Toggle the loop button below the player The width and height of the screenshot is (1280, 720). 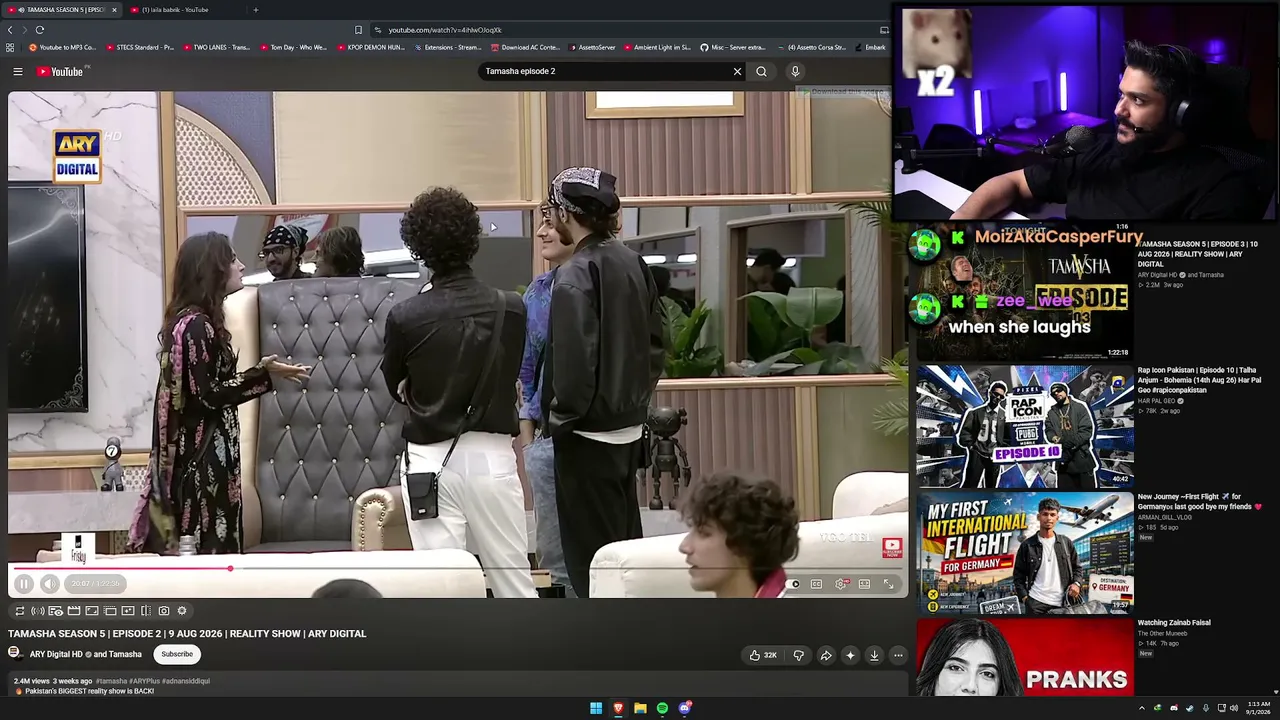tap(19, 611)
